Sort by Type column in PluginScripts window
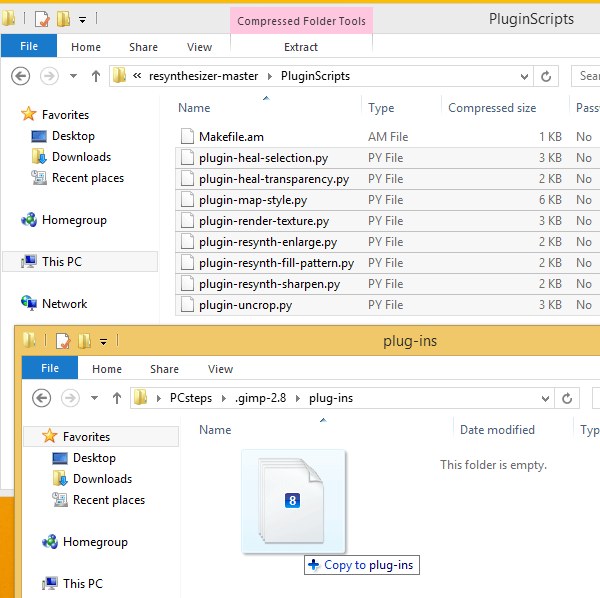Image resolution: width=600 pixels, height=598 pixels. click(381, 108)
